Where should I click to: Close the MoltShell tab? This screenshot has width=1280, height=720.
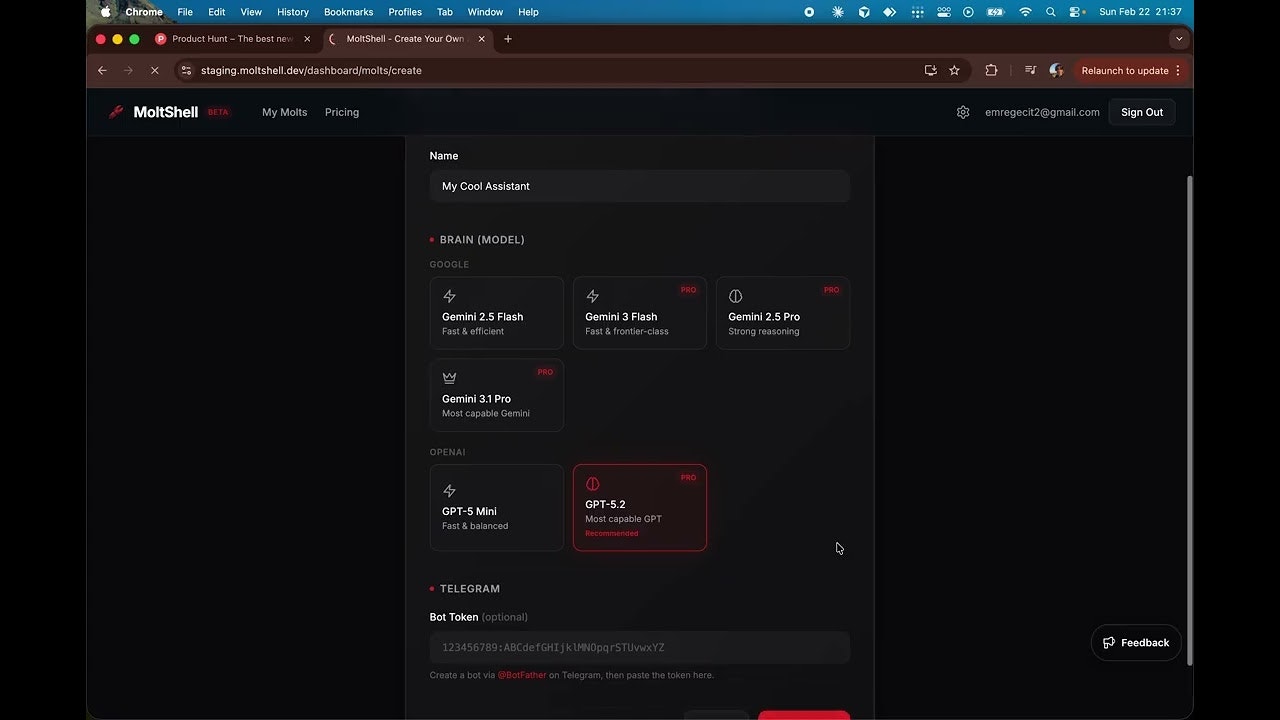click(x=481, y=39)
